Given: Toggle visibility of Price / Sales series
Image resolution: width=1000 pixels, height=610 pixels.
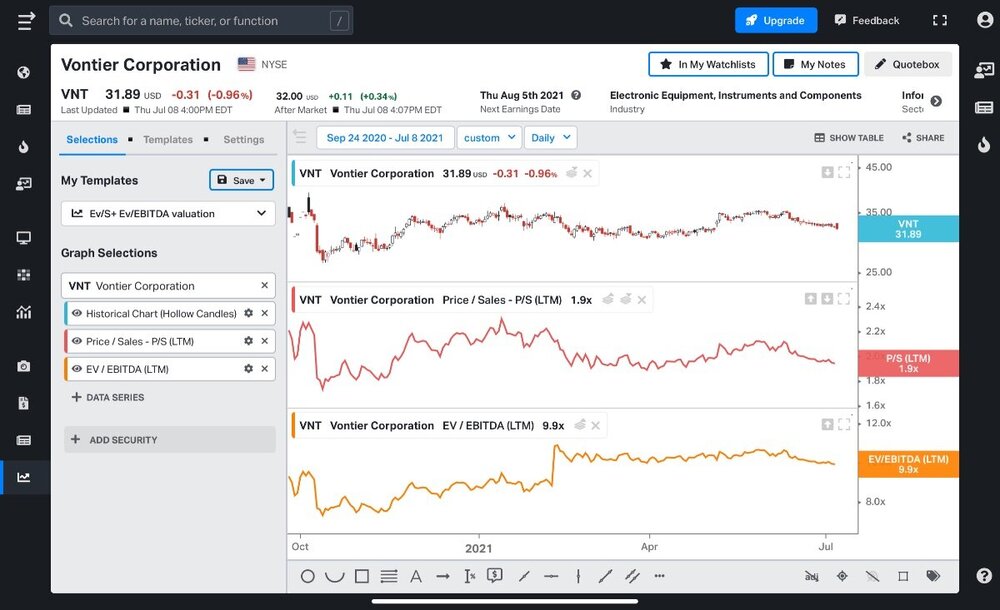Looking at the screenshot, I should coord(77,341).
